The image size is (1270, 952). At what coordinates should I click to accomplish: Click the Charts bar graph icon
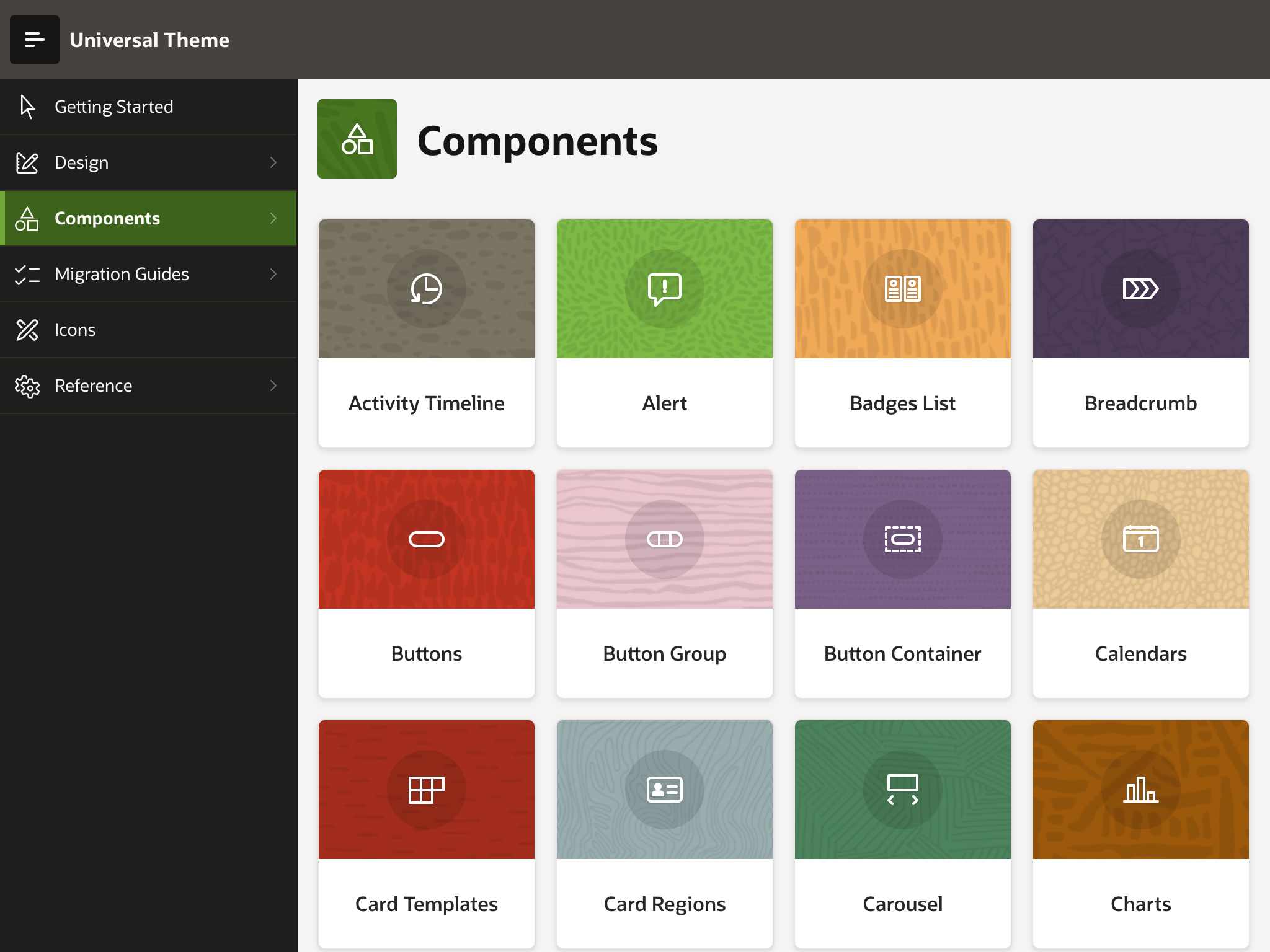click(1141, 790)
